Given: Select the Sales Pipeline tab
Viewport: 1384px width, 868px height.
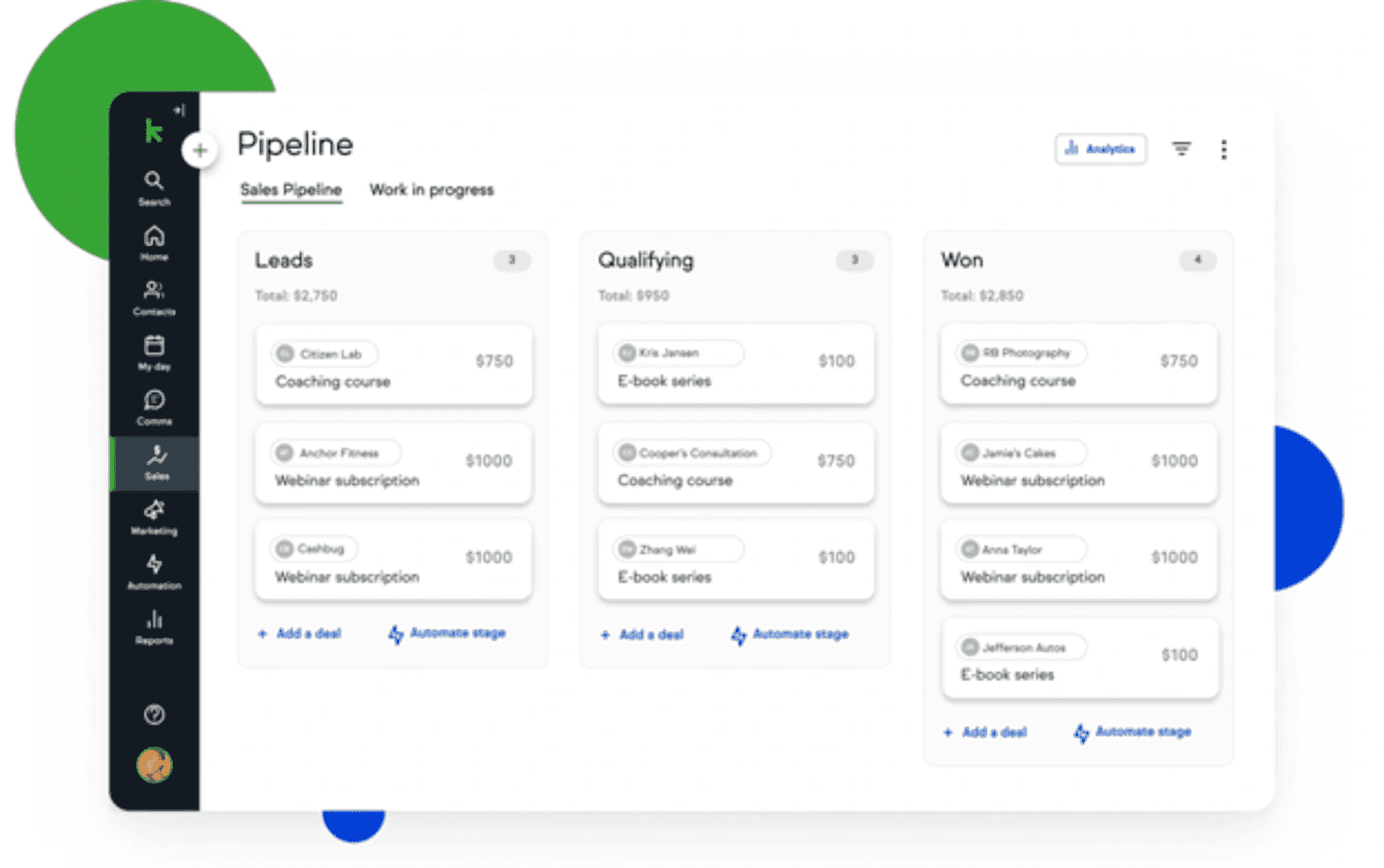Looking at the screenshot, I should tap(291, 189).
